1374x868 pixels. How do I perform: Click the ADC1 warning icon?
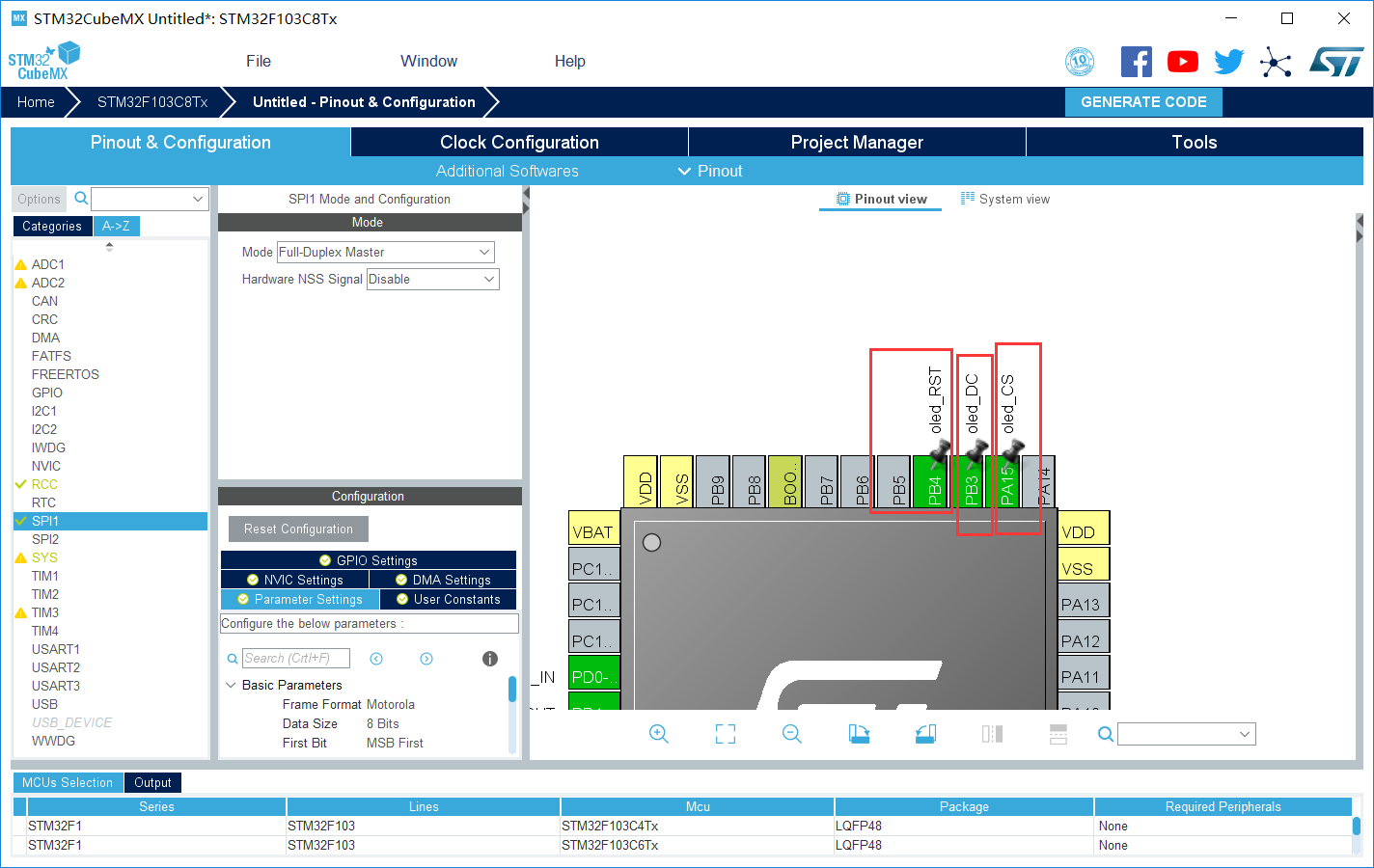coord(20,264)
